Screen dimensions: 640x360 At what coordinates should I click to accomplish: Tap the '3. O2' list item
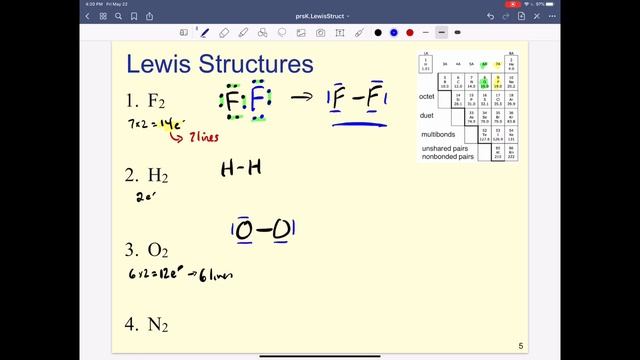pyautogui.click(x=147, y=250)
